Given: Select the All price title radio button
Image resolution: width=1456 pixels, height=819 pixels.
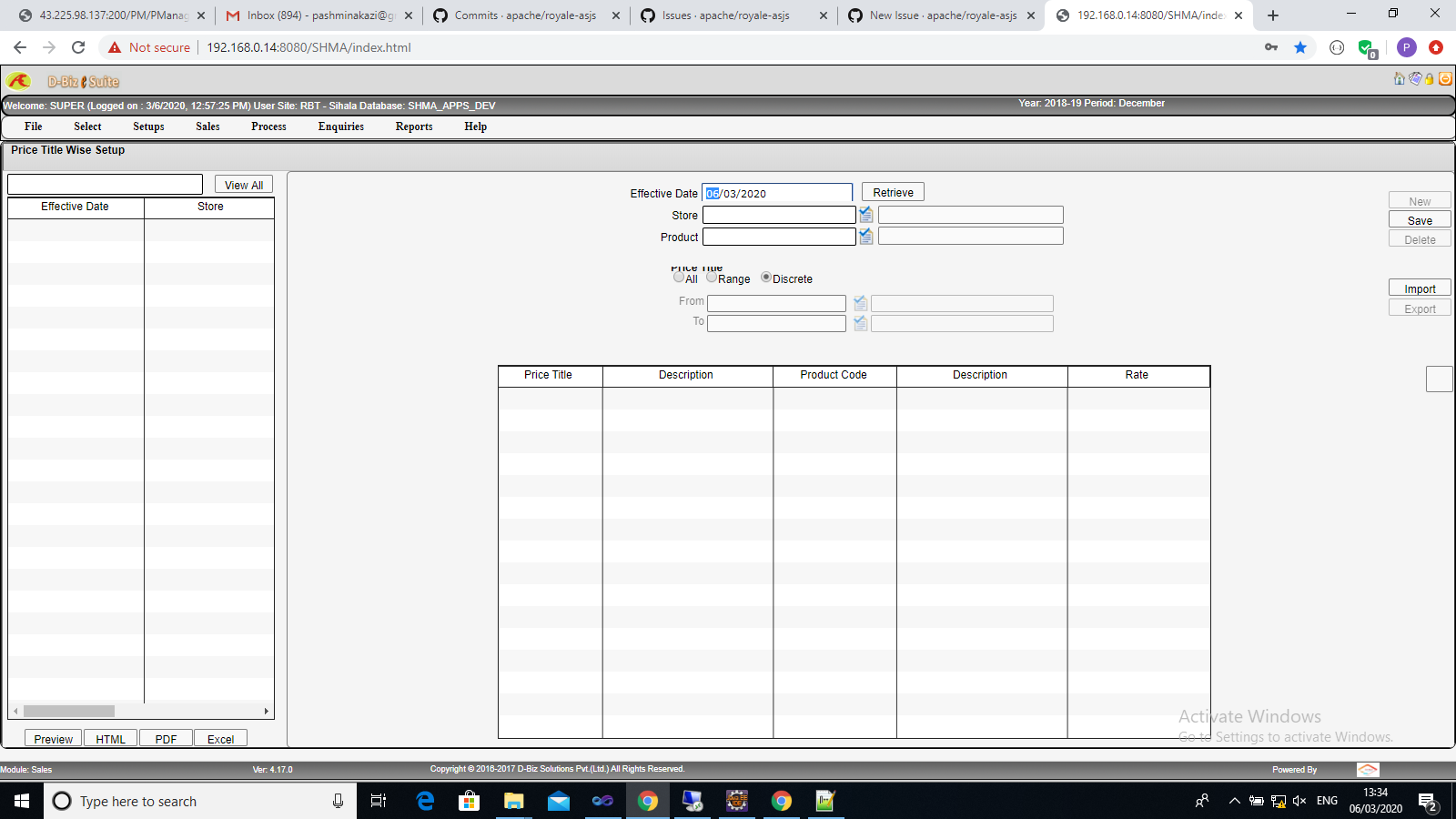Looking at the screenshot, I should pos(680,278).
